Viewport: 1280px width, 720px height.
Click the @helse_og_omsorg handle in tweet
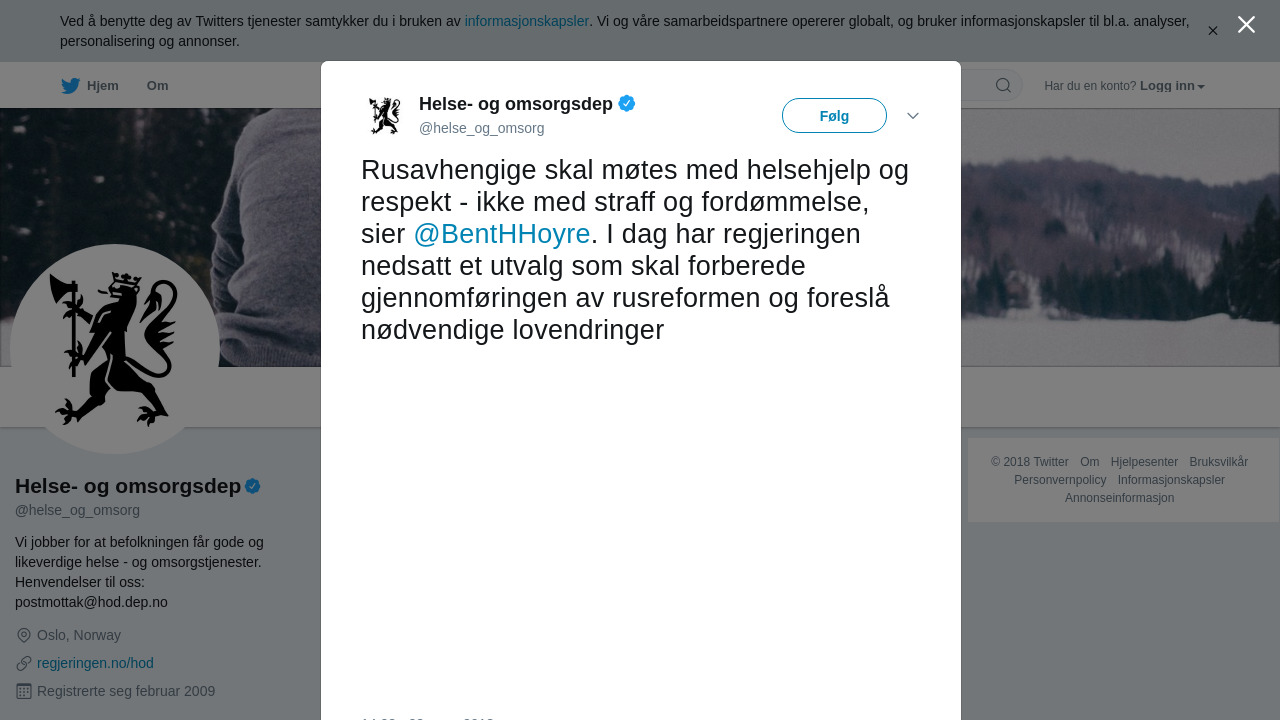[481, 128]
